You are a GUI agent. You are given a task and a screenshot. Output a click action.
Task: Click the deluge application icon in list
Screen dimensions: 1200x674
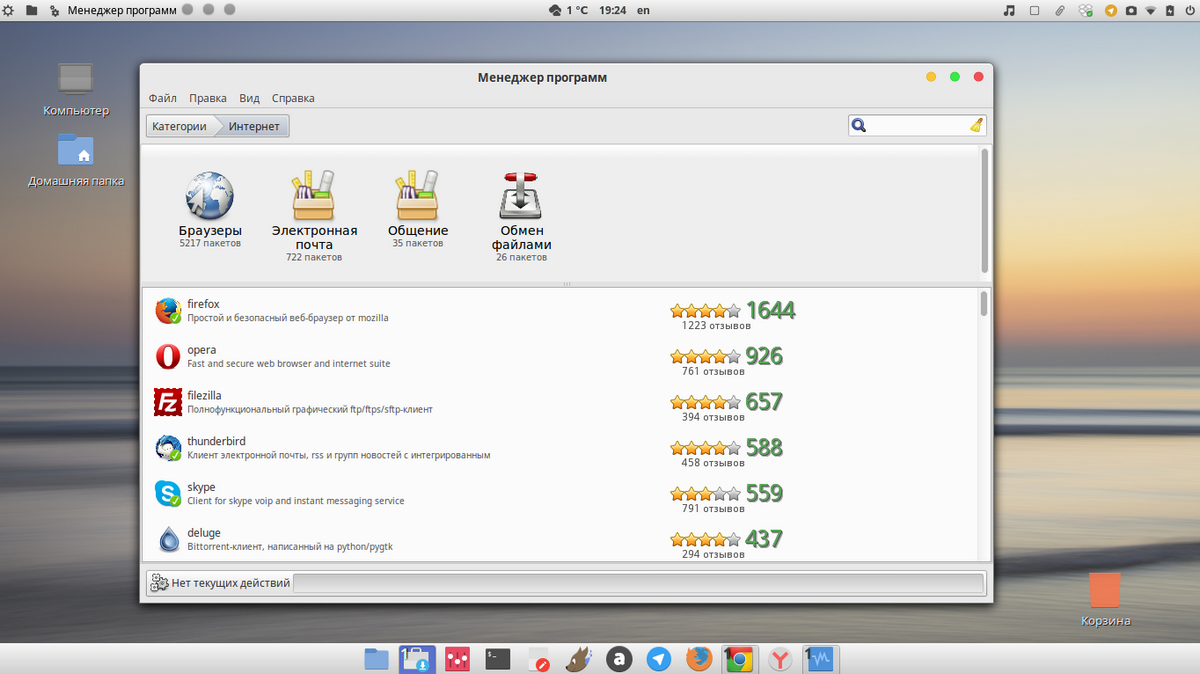point(168,540)
